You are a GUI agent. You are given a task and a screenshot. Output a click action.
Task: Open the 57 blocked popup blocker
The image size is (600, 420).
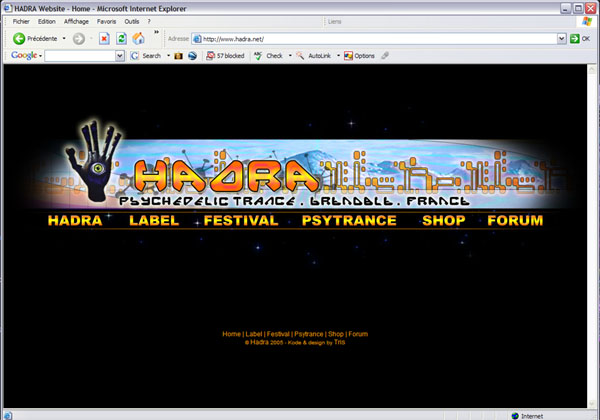coord(225,56)
